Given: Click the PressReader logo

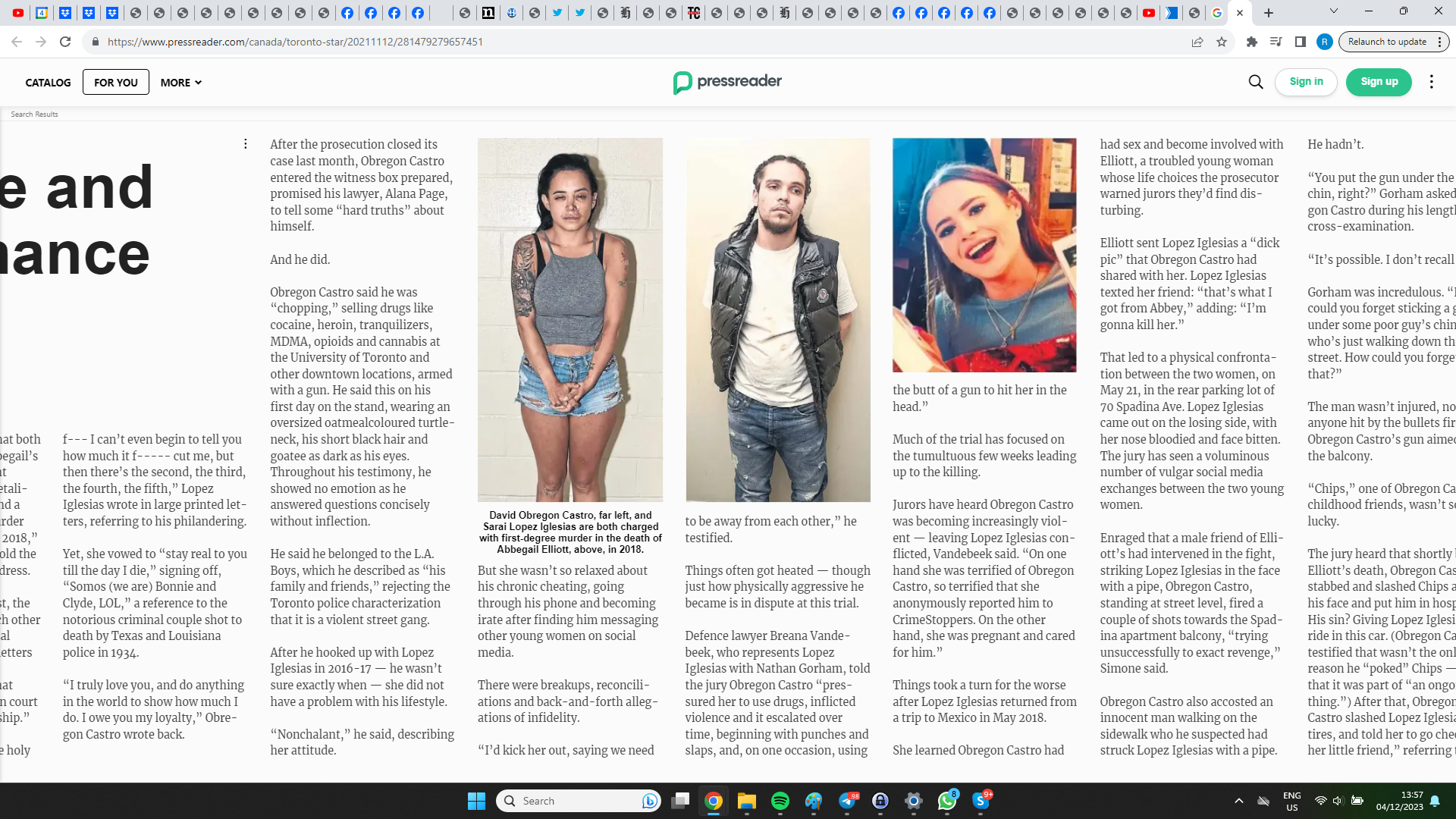Looking at the screenshot, I should coord(727,82).
